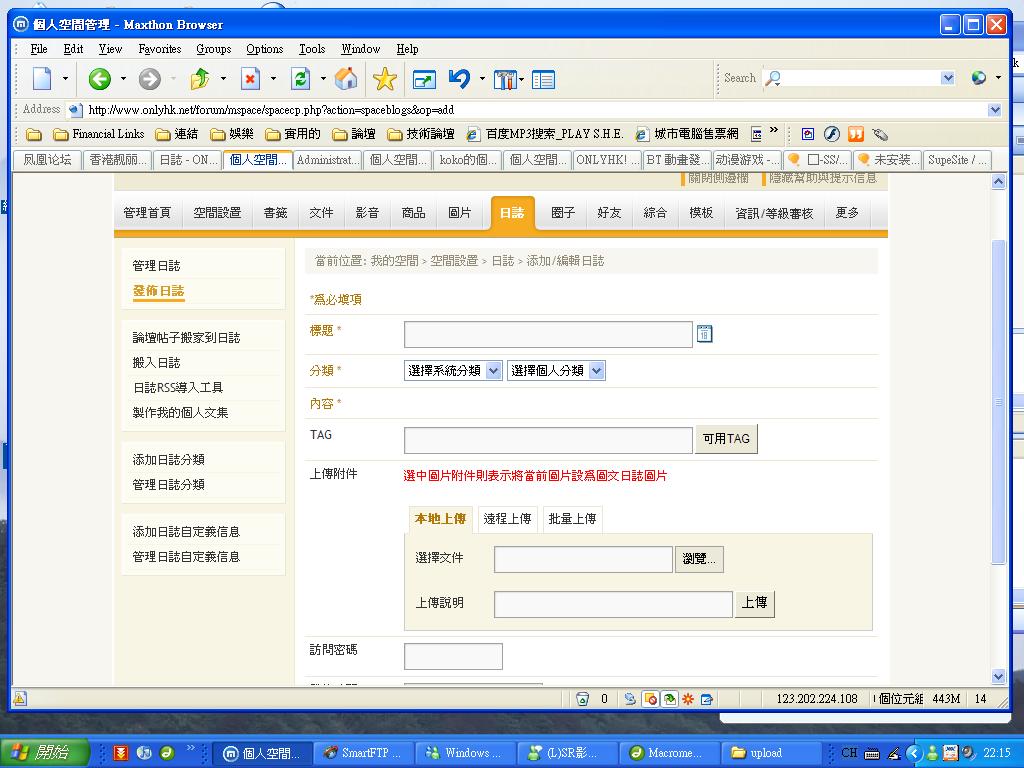
Task: Click 隱藏幫助與提示信息 link
Action: 823,178
